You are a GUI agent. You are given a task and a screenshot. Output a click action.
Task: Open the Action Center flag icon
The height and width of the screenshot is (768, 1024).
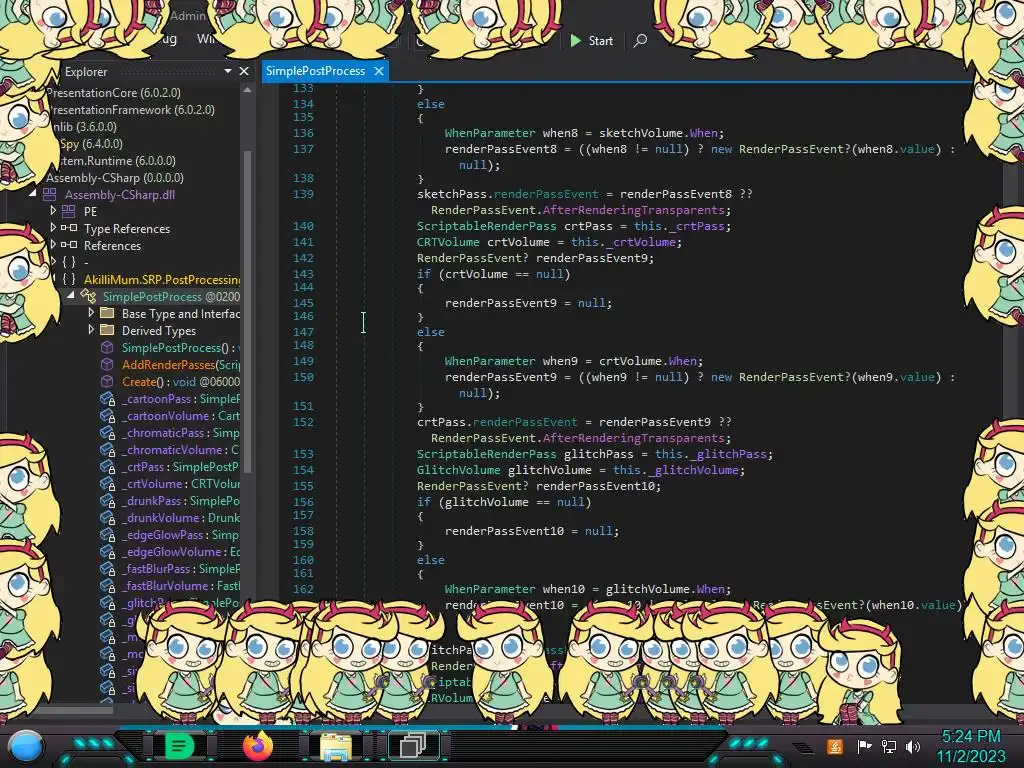[864, 746]
